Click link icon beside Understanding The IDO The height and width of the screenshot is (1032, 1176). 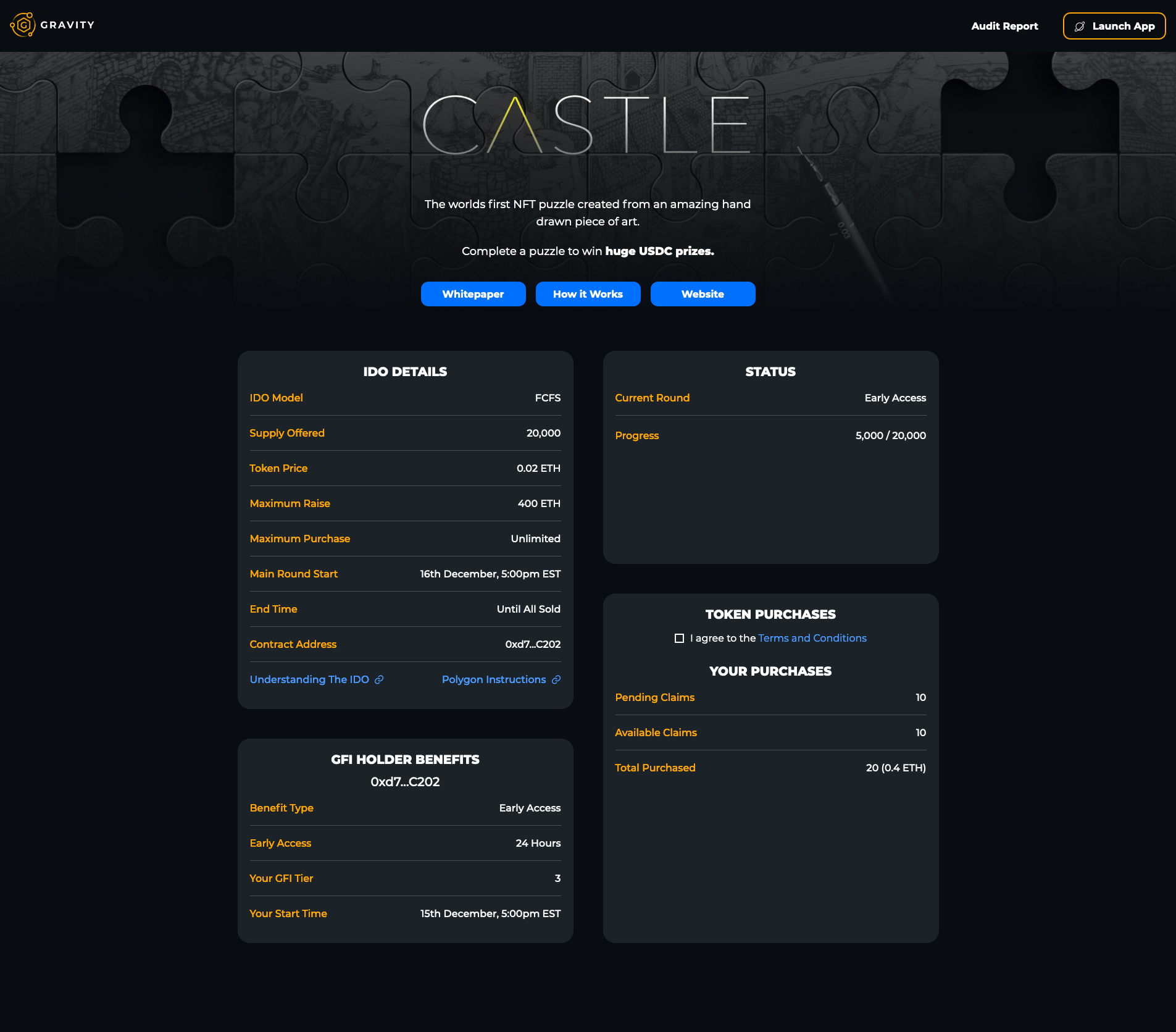coord(379,679)
